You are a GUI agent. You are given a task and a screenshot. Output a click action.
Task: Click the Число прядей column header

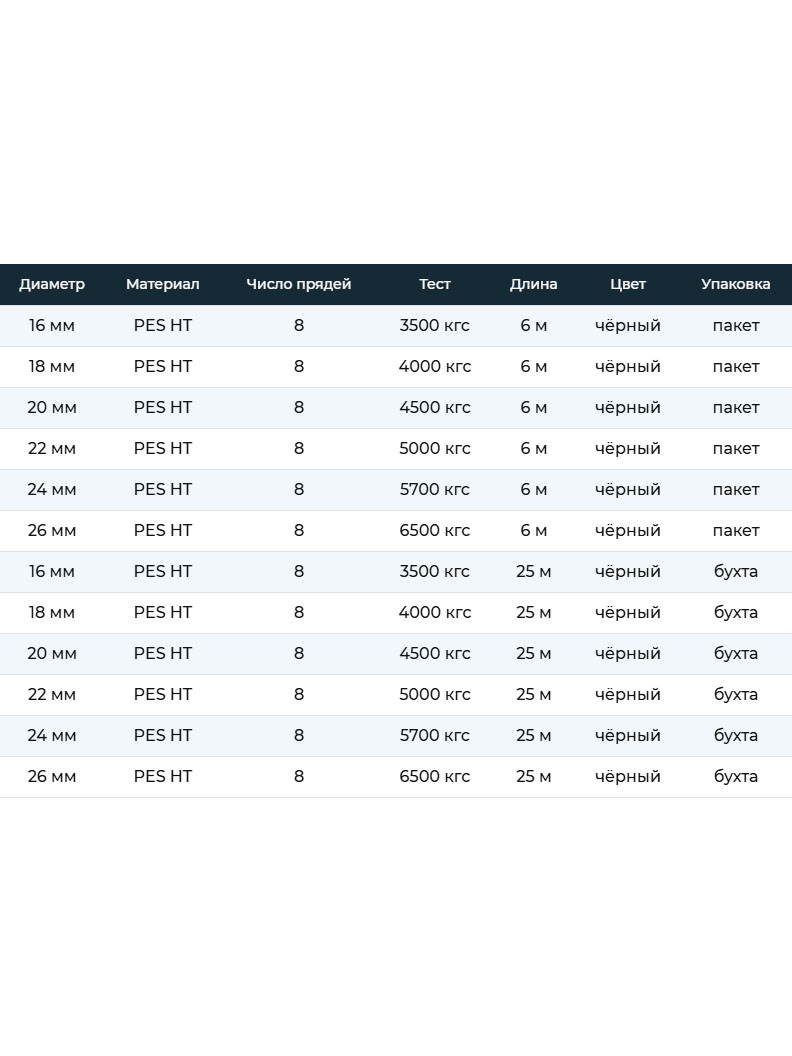click(x=298, y=284)
